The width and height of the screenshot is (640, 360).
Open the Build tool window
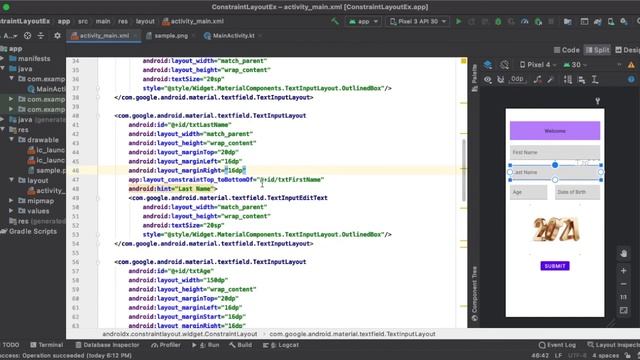240,345
